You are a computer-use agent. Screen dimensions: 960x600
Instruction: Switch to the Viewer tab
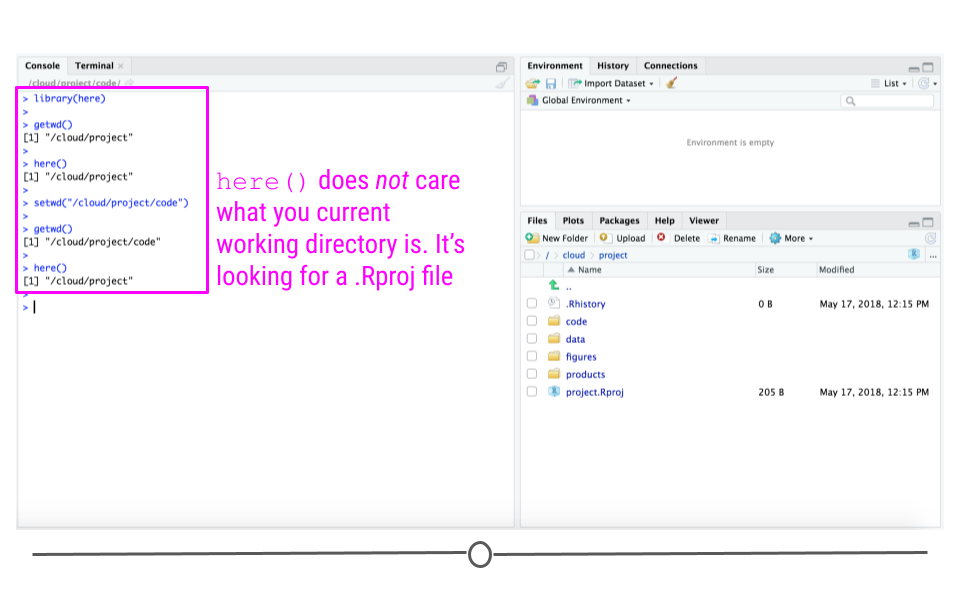click(703, 220)
